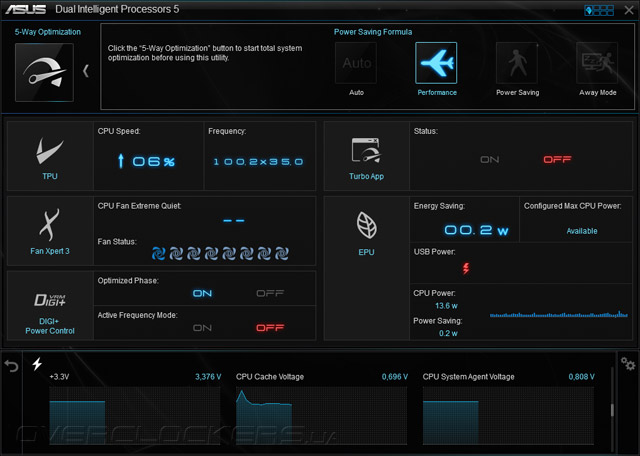Image resolution: width=640 pixels, height=456 pixels.
Task: Select the Performance airplane mode
Action: [x=436, y=63]
